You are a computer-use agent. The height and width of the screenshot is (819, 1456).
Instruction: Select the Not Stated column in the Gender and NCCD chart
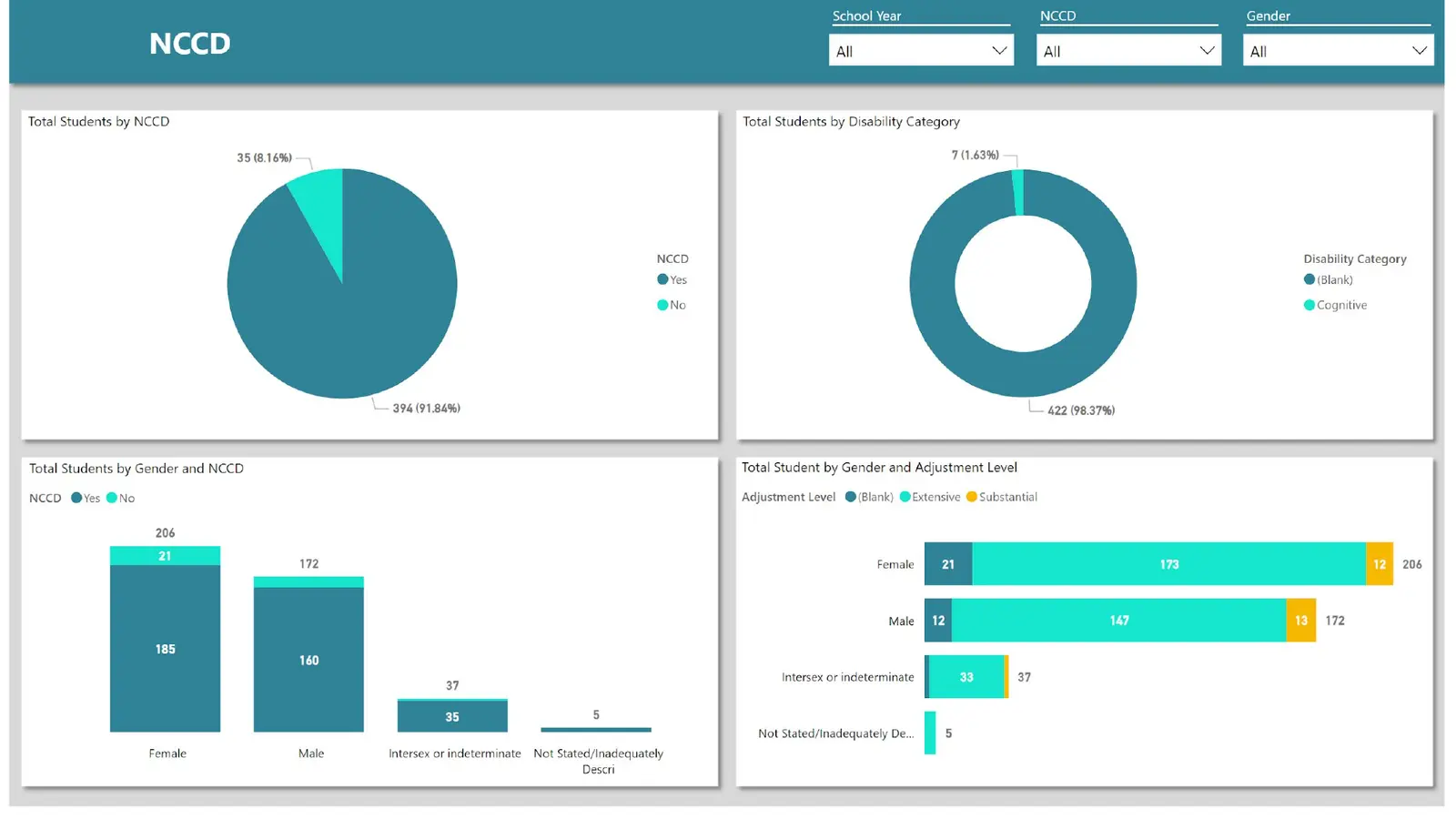tap(596, 730)
